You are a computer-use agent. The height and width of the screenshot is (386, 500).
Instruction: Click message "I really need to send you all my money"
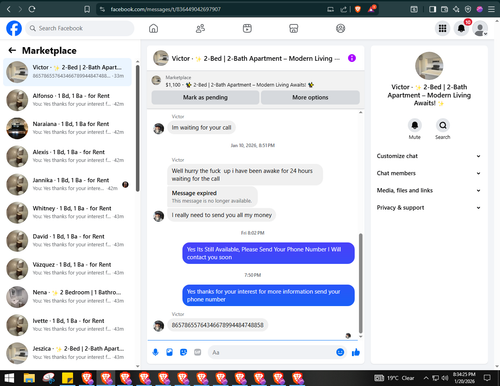[222, 215]
